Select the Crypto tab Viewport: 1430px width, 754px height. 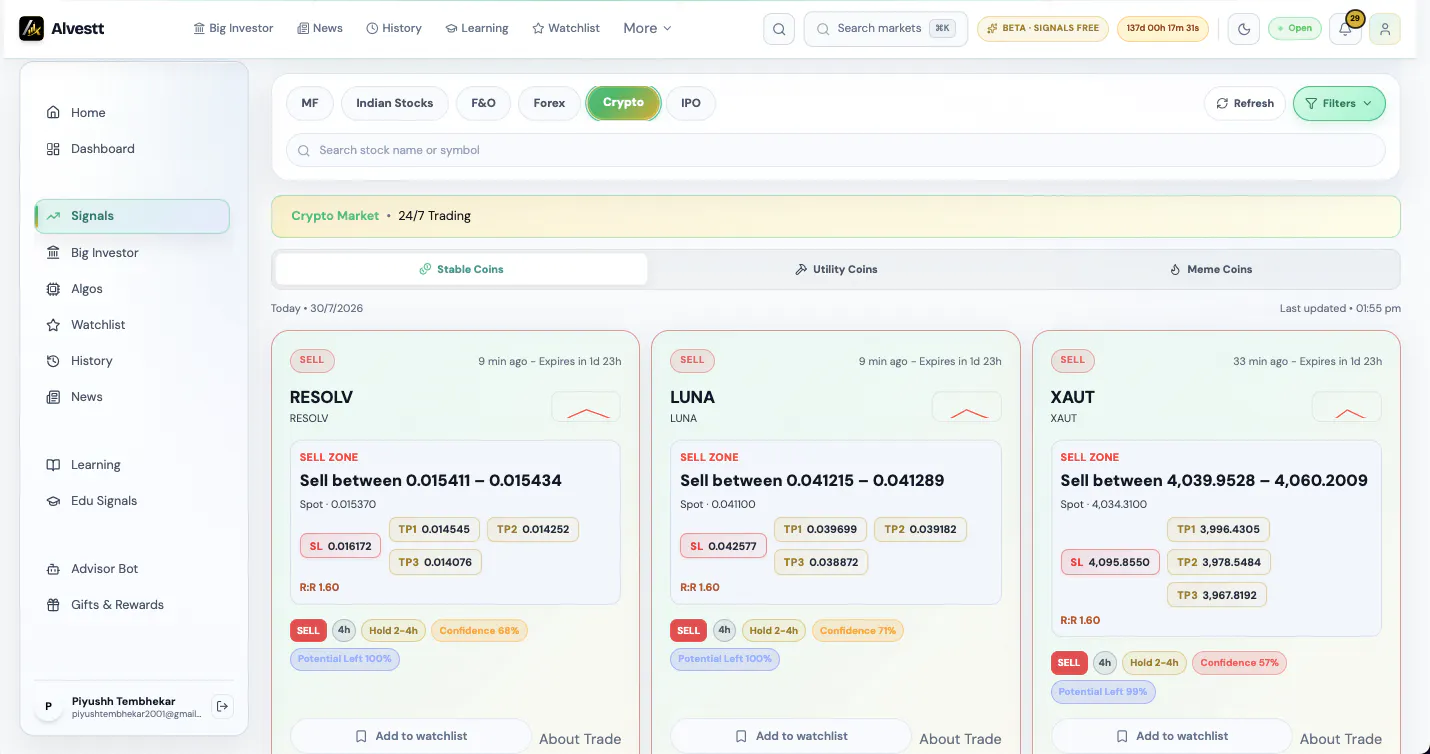click(x=623, y=103)
